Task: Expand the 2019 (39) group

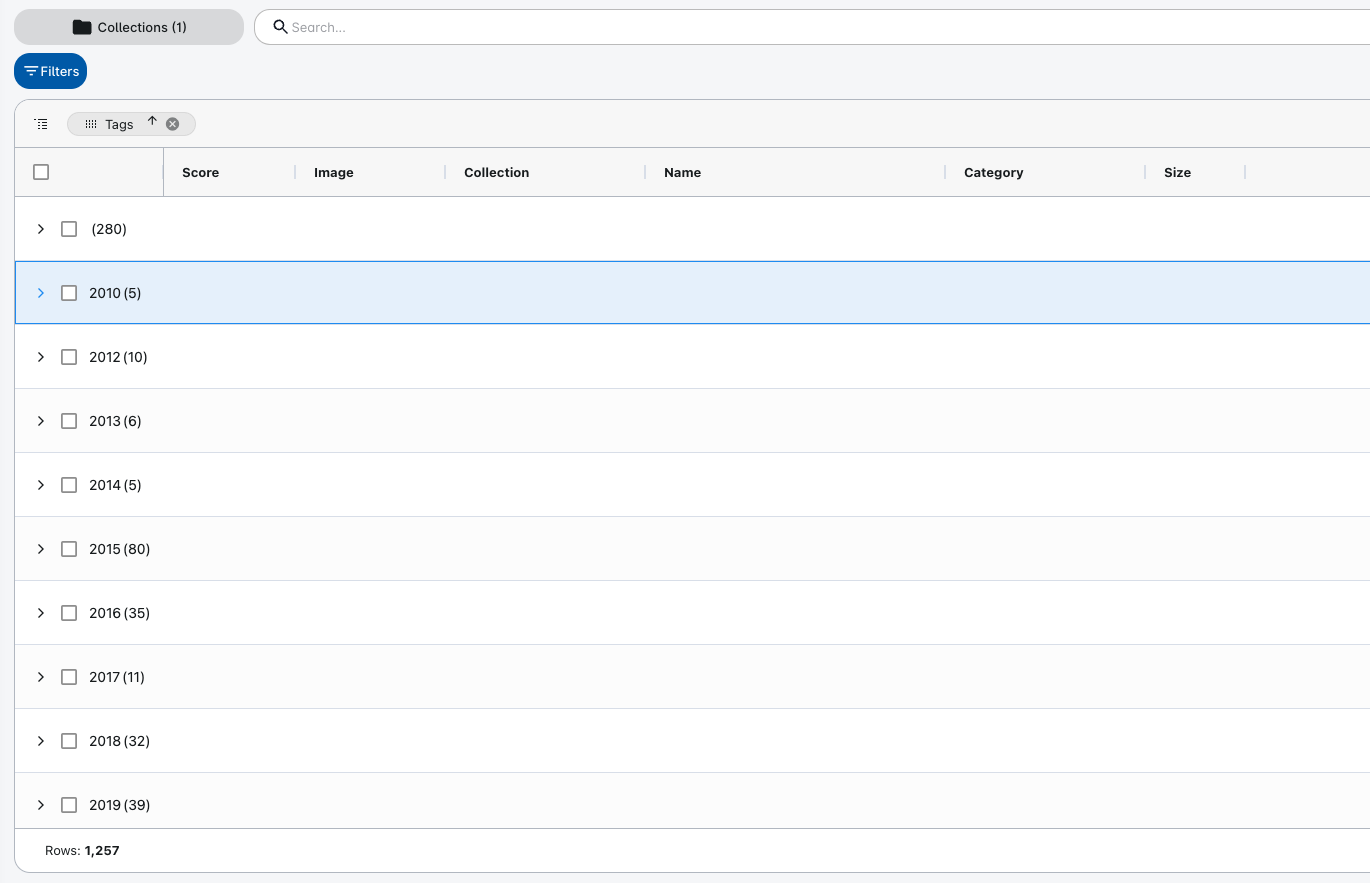Action: (41, 805)
